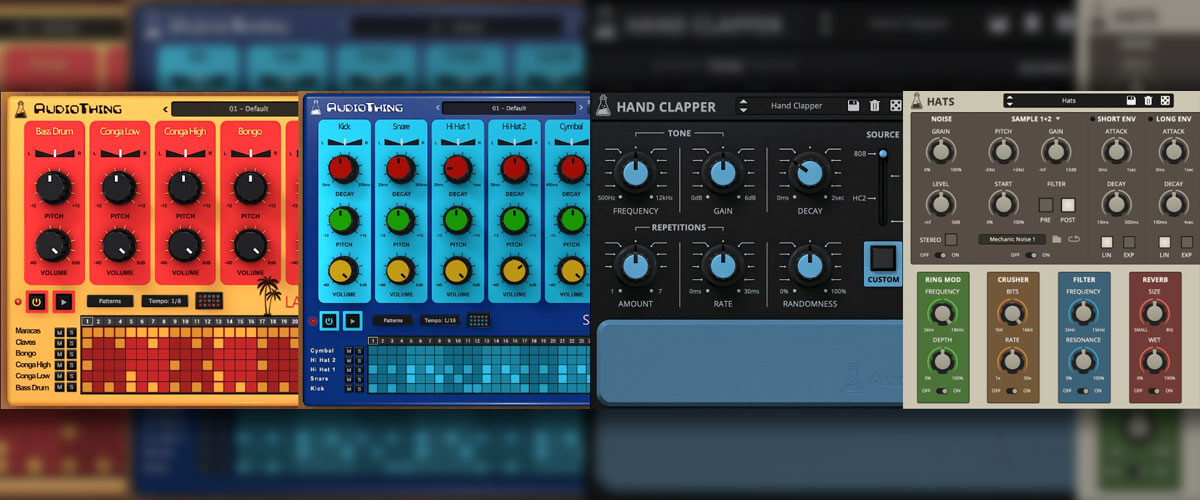Click the flask logo in Hand Clapper
1200x500 pixels.
coord(602,107)
